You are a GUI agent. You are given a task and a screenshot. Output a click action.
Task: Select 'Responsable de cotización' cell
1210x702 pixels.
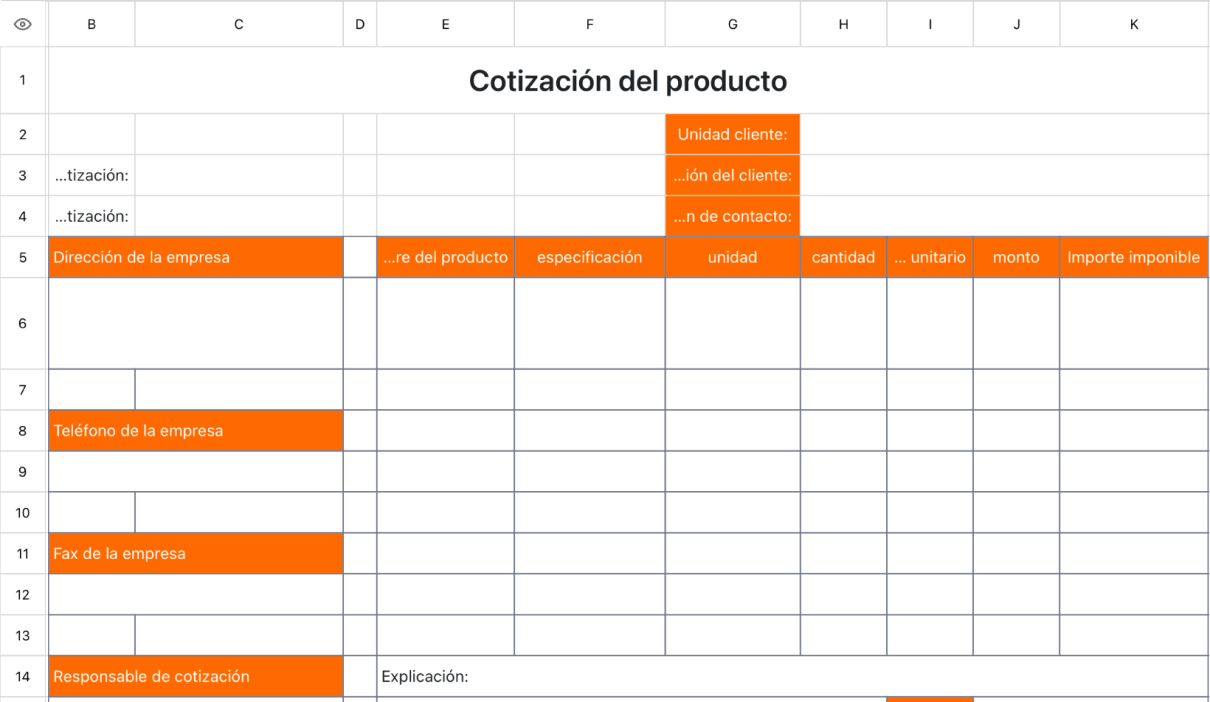(196, 676)
